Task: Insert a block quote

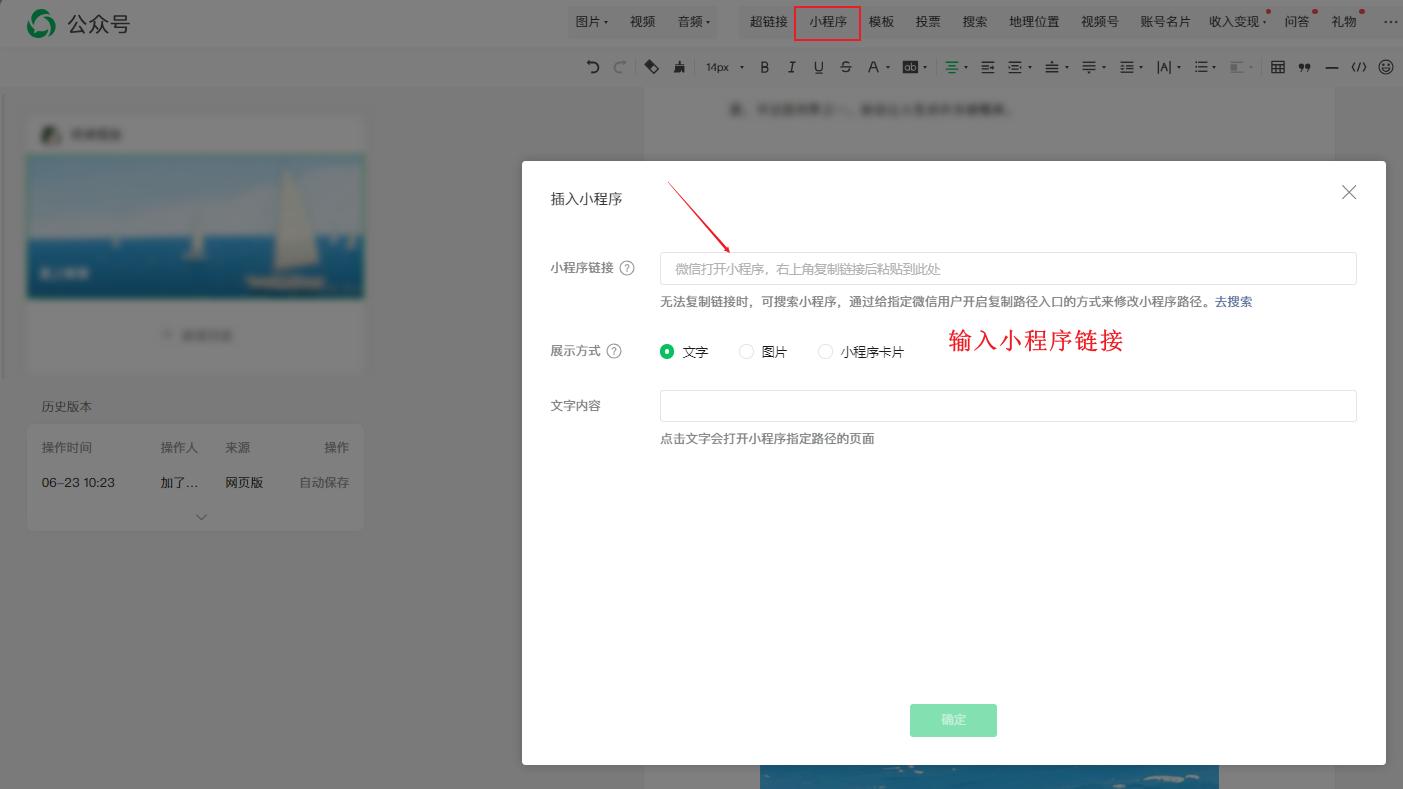Action: [1303, 67]
